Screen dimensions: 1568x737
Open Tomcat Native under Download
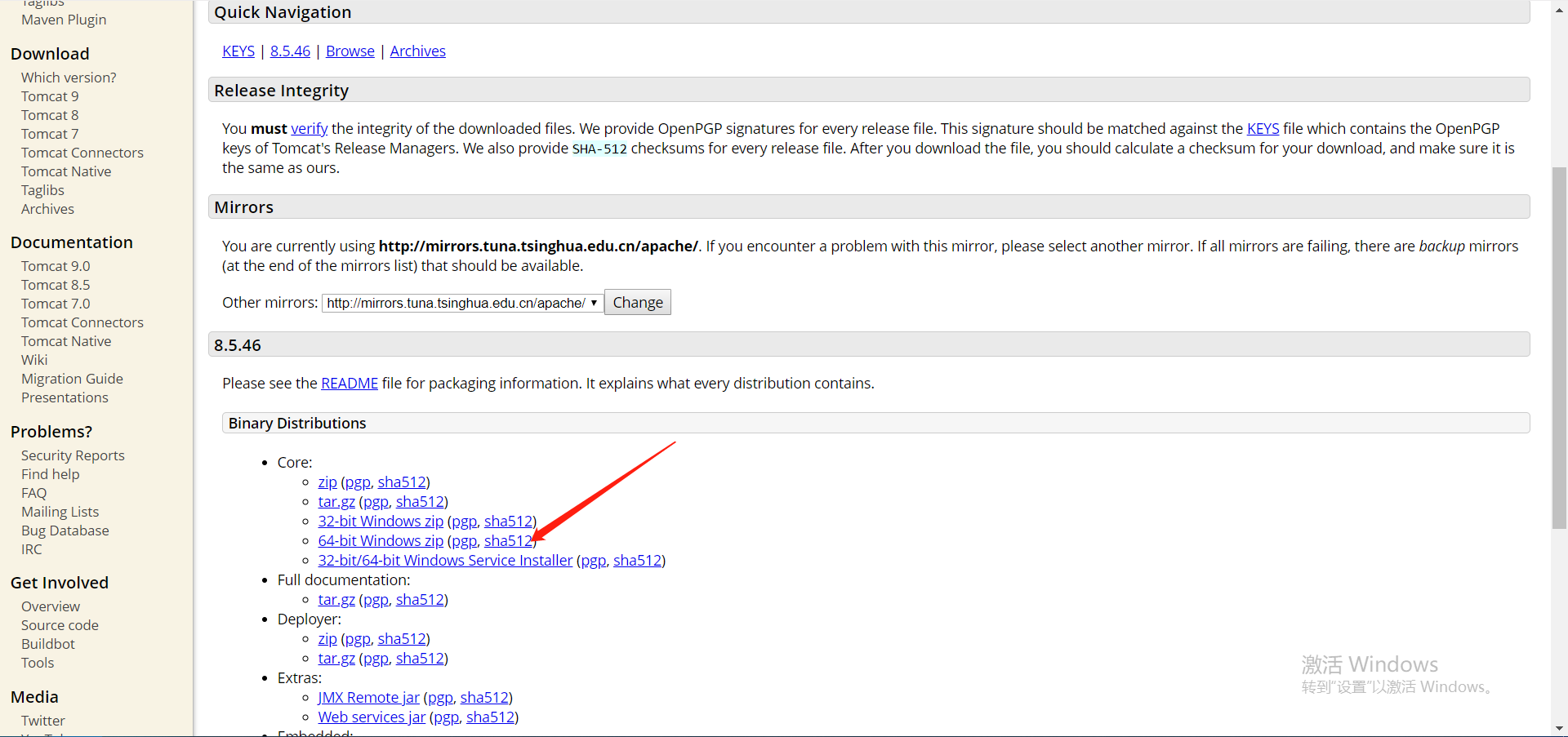(x=66, y=171)
